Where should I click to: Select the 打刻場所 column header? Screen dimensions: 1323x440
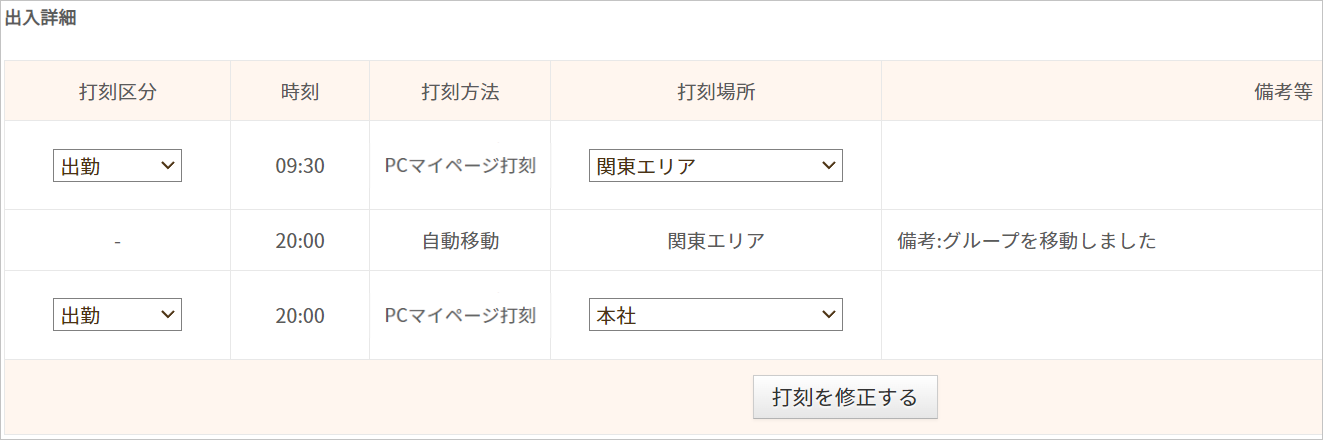click(716, 92)
